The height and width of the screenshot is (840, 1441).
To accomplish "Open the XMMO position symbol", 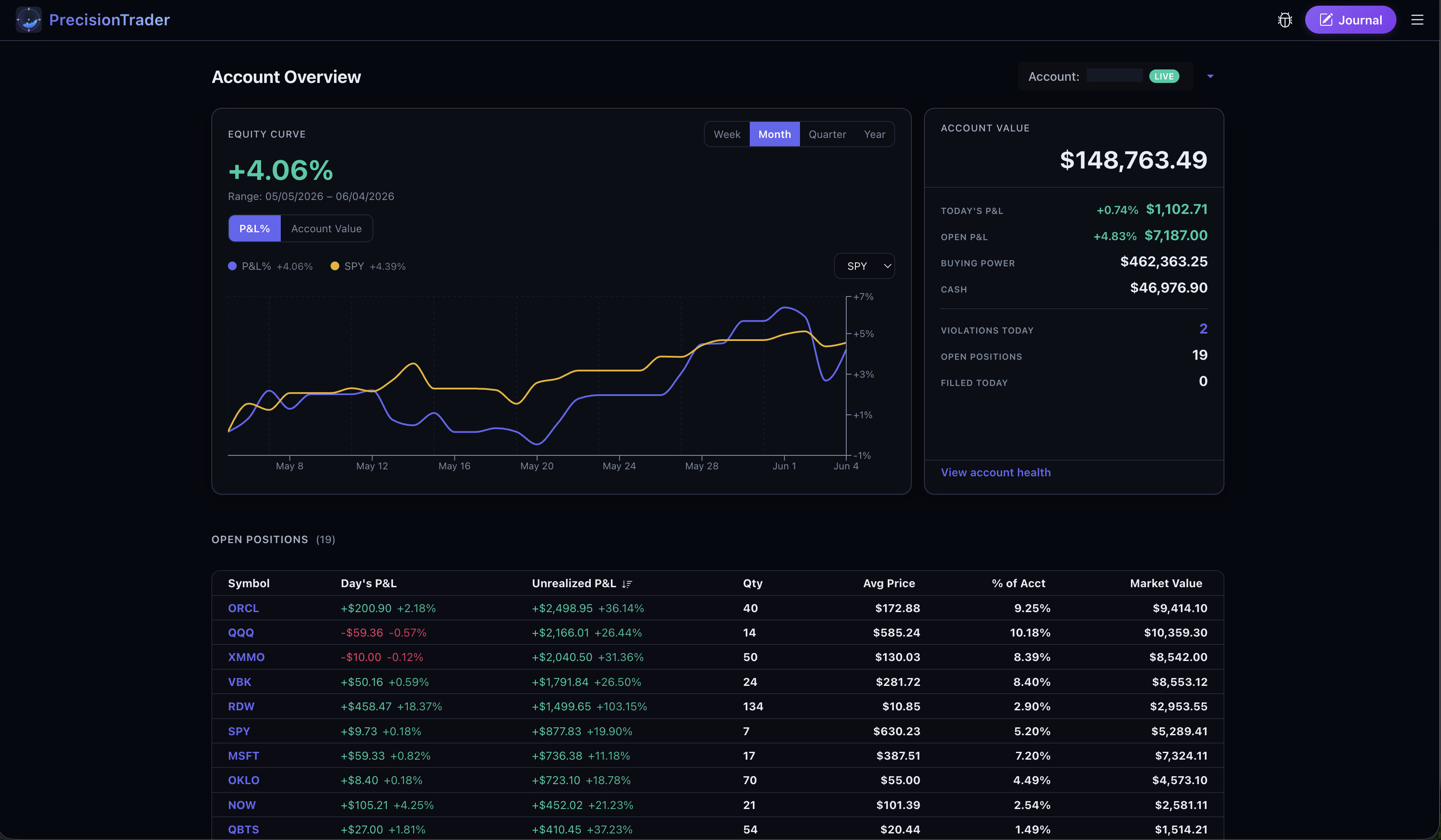I will tap(246, 658).
